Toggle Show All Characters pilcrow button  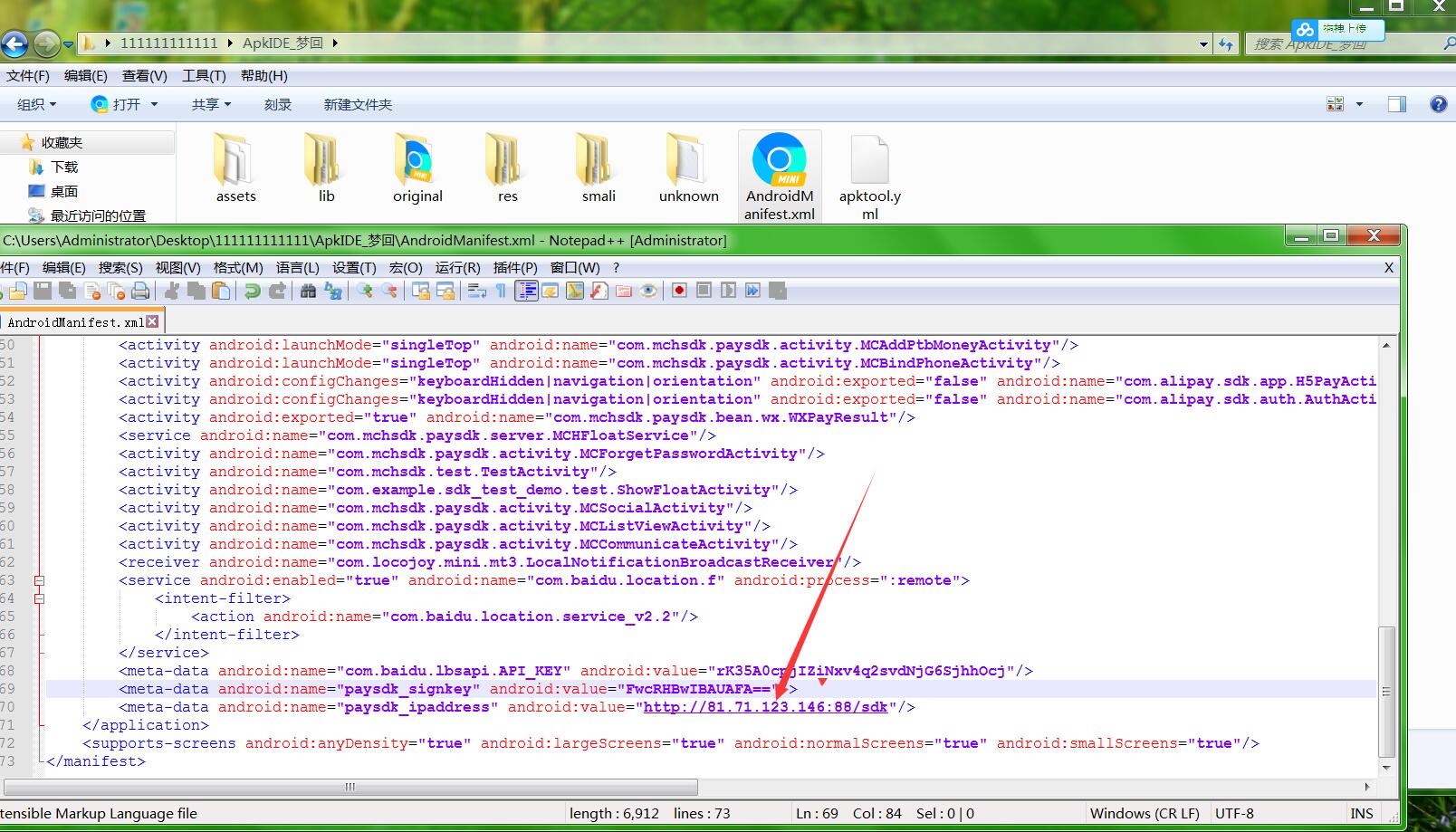coord(501,291)
